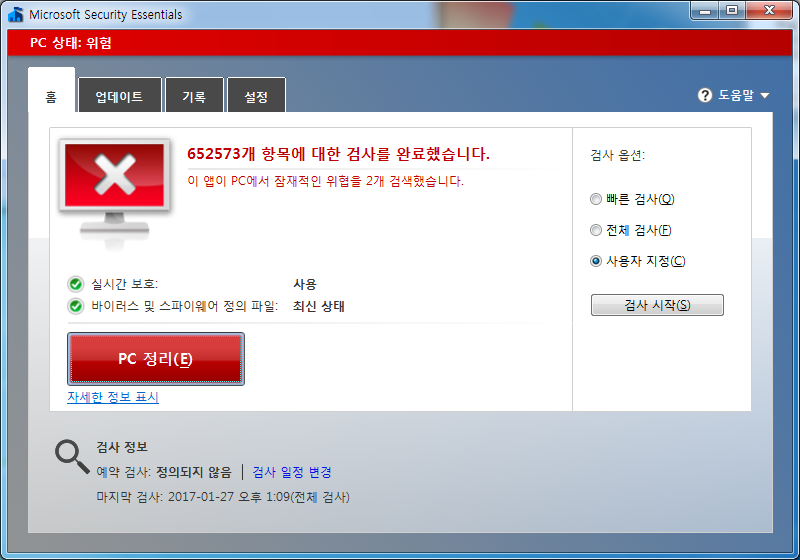
Task: Open the 자세한 정보 표시 link
Action: [113, 397]
